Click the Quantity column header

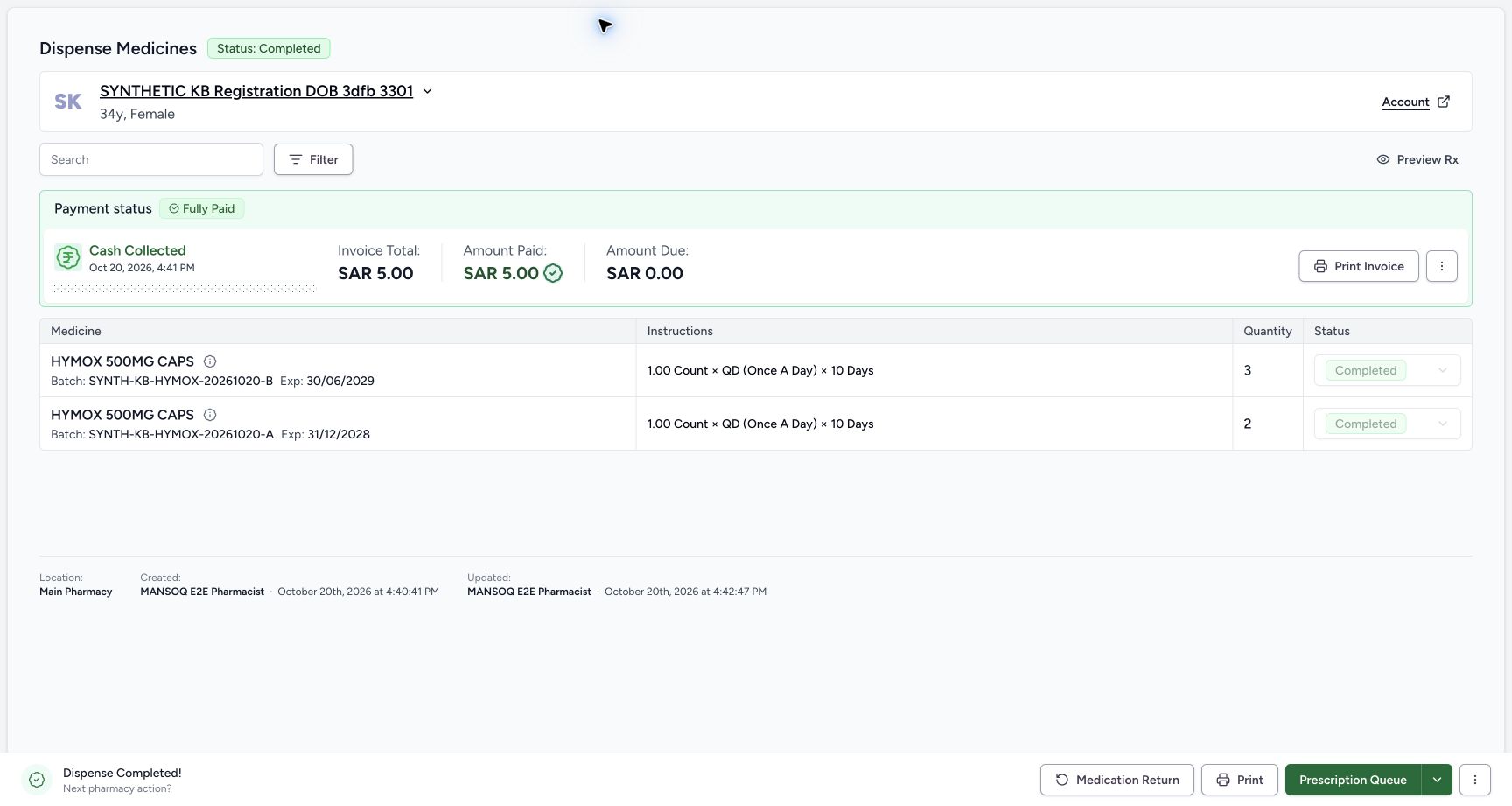(1268, 331)
